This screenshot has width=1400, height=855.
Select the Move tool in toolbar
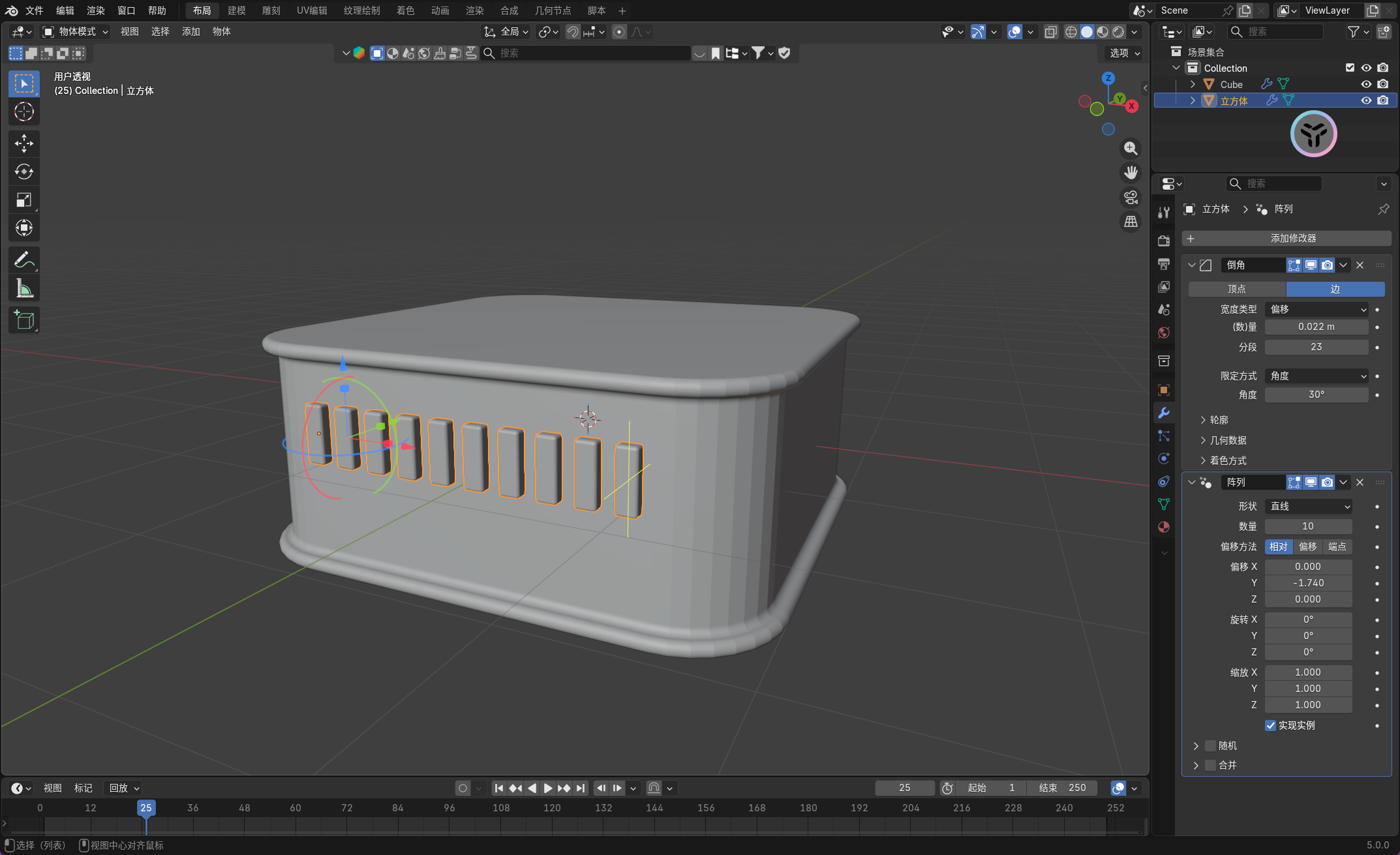[24, 143]
